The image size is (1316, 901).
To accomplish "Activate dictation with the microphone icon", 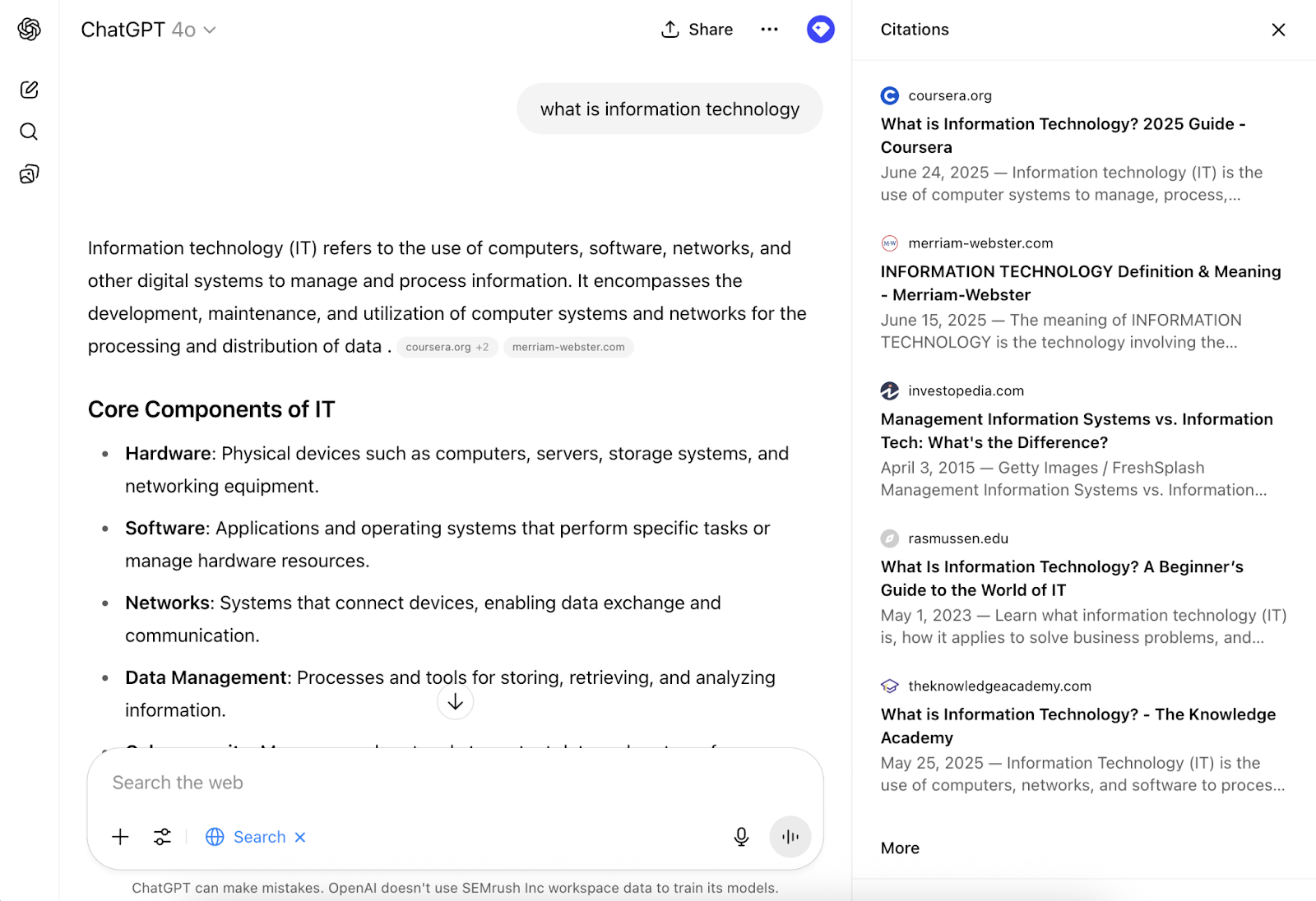I will tap(740, 836).
